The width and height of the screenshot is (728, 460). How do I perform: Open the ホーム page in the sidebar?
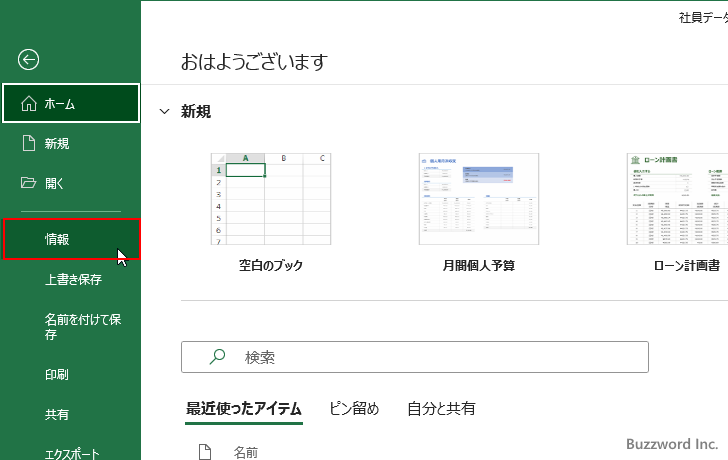[x=71, y=103]
